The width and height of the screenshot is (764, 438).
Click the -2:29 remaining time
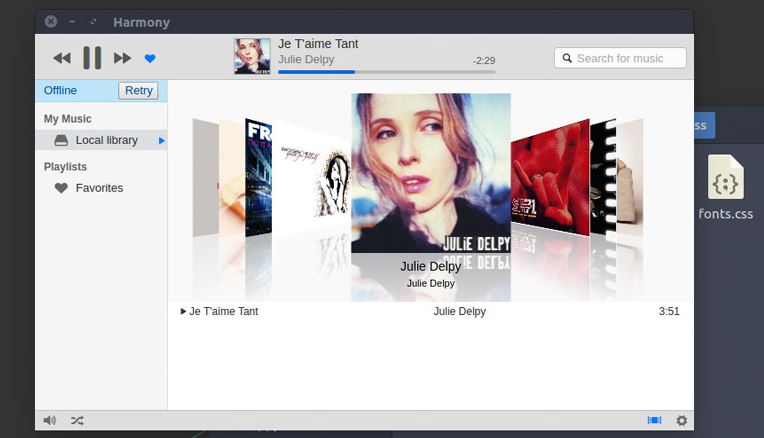[x=484, y=61]
